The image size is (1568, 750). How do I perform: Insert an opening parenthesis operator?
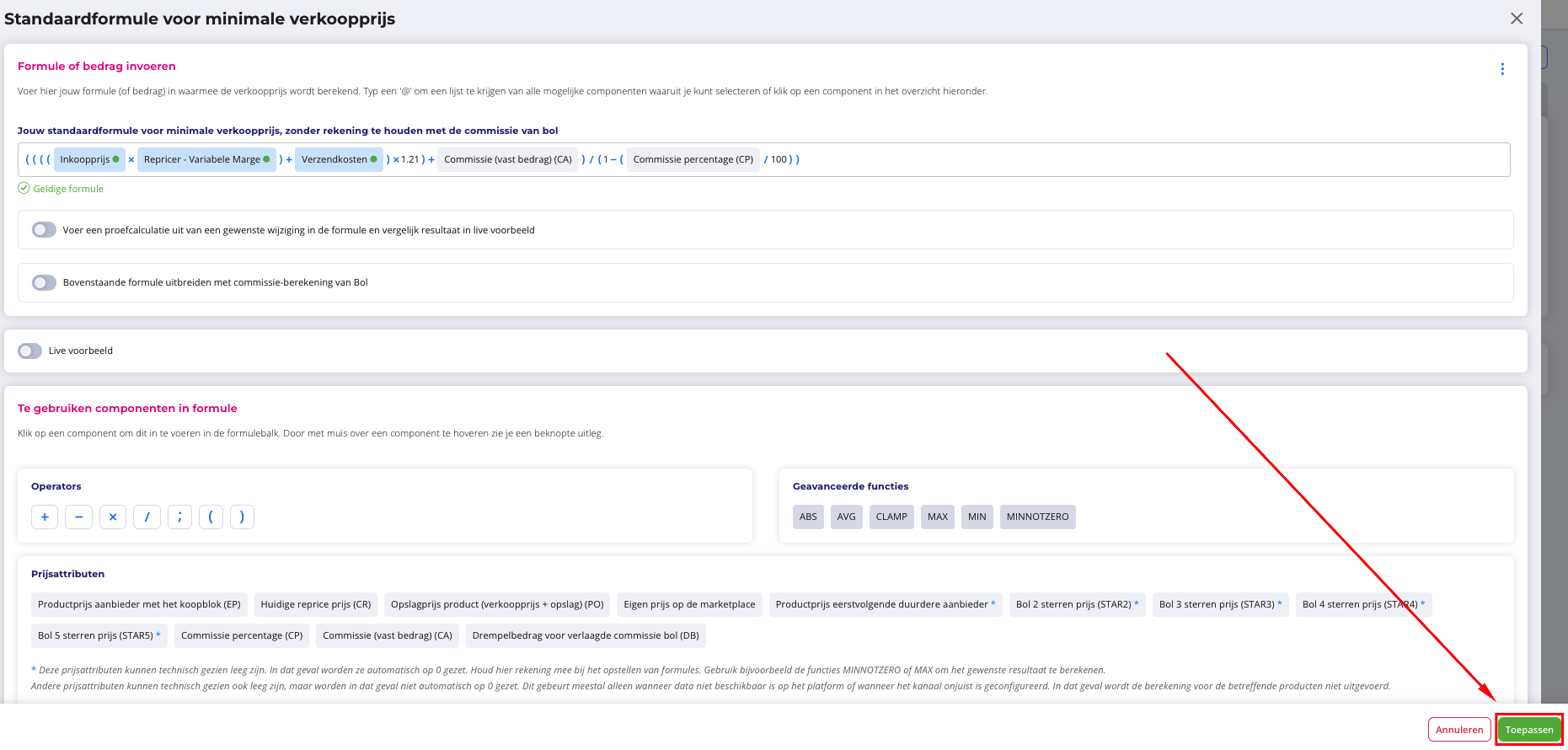pos(211,517)
